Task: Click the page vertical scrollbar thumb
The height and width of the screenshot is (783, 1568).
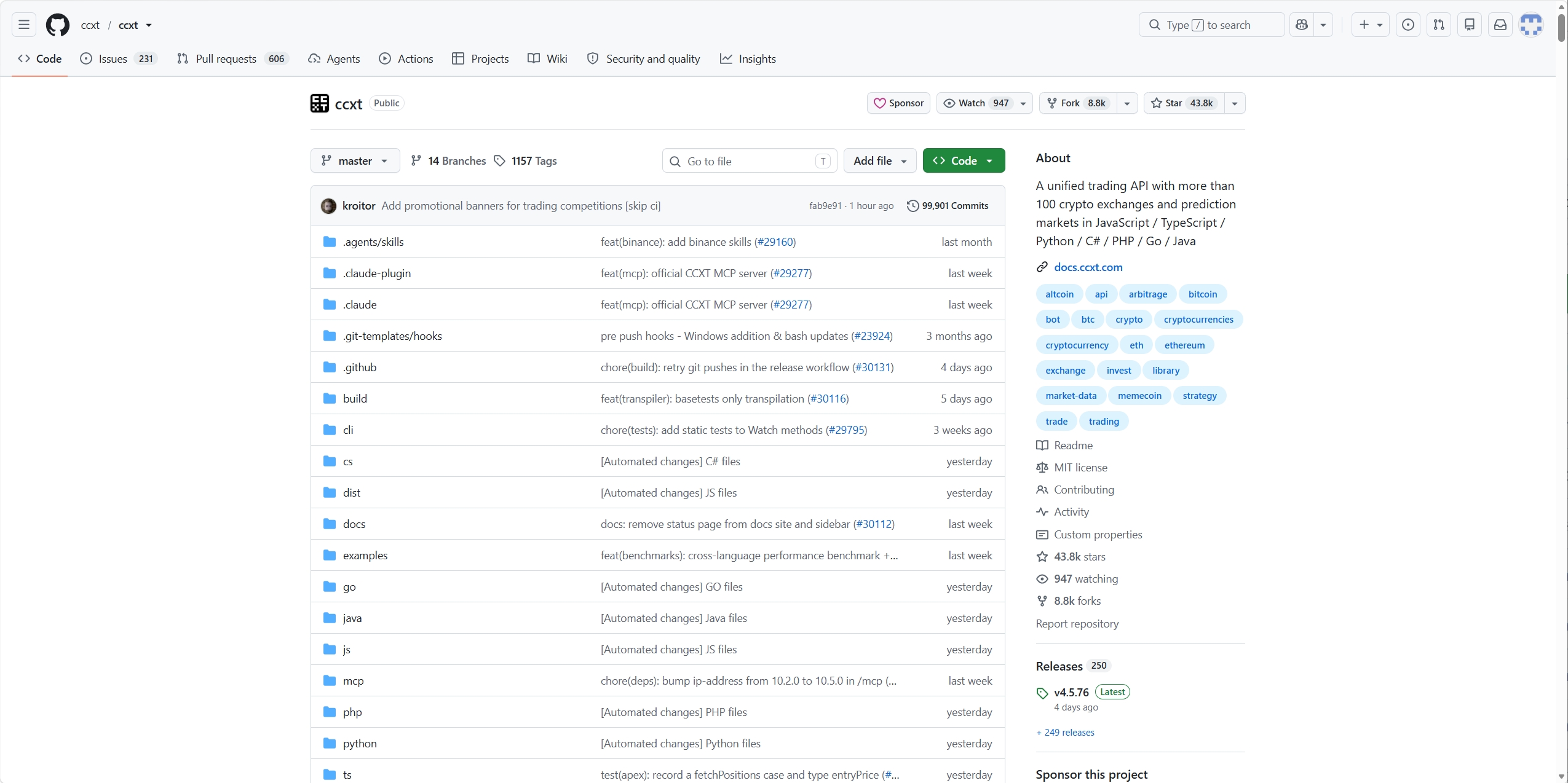Action: [x=1561, y=28]
